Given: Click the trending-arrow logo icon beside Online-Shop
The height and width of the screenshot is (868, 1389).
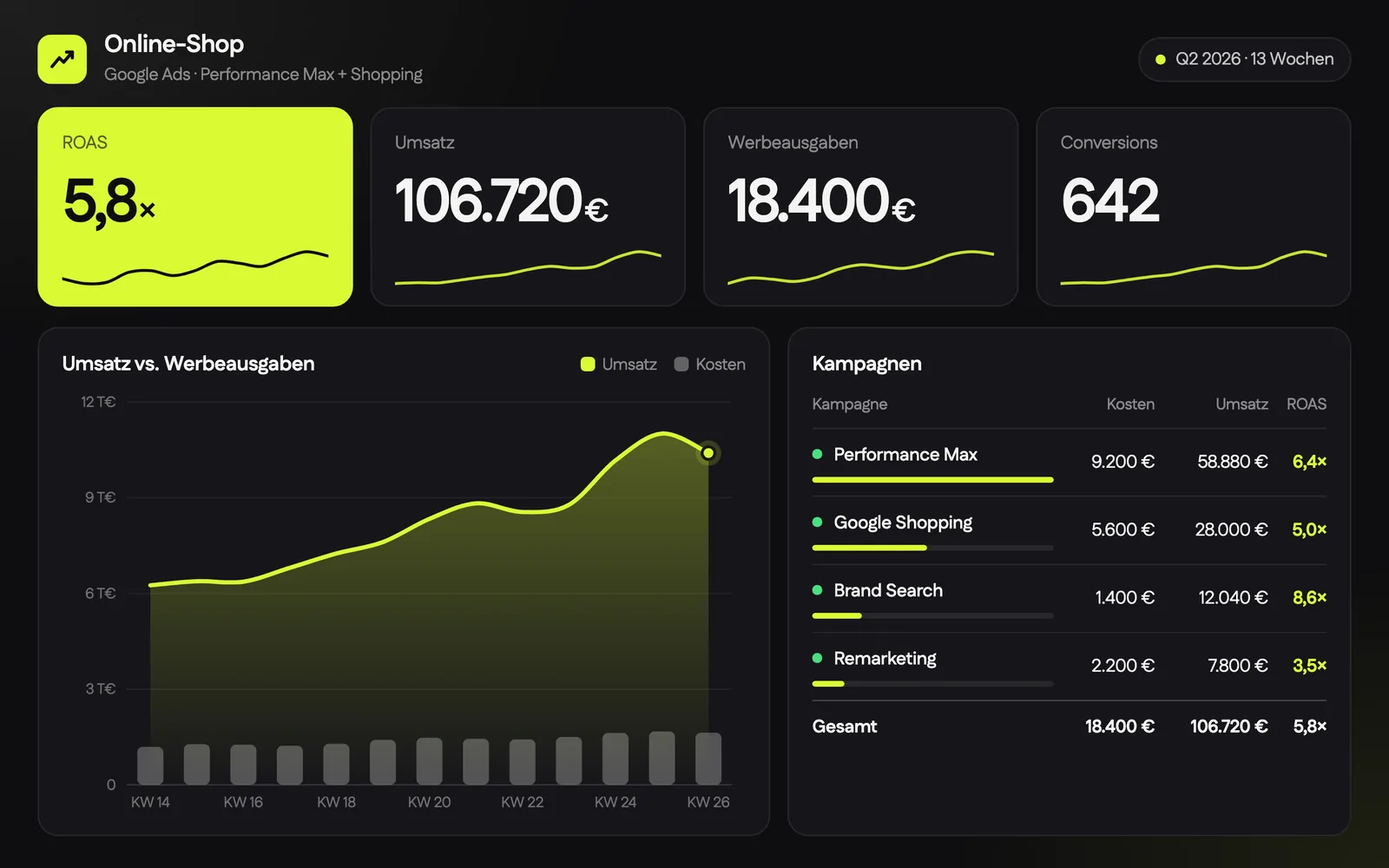Looking at the screenshot, I should 62,59.
